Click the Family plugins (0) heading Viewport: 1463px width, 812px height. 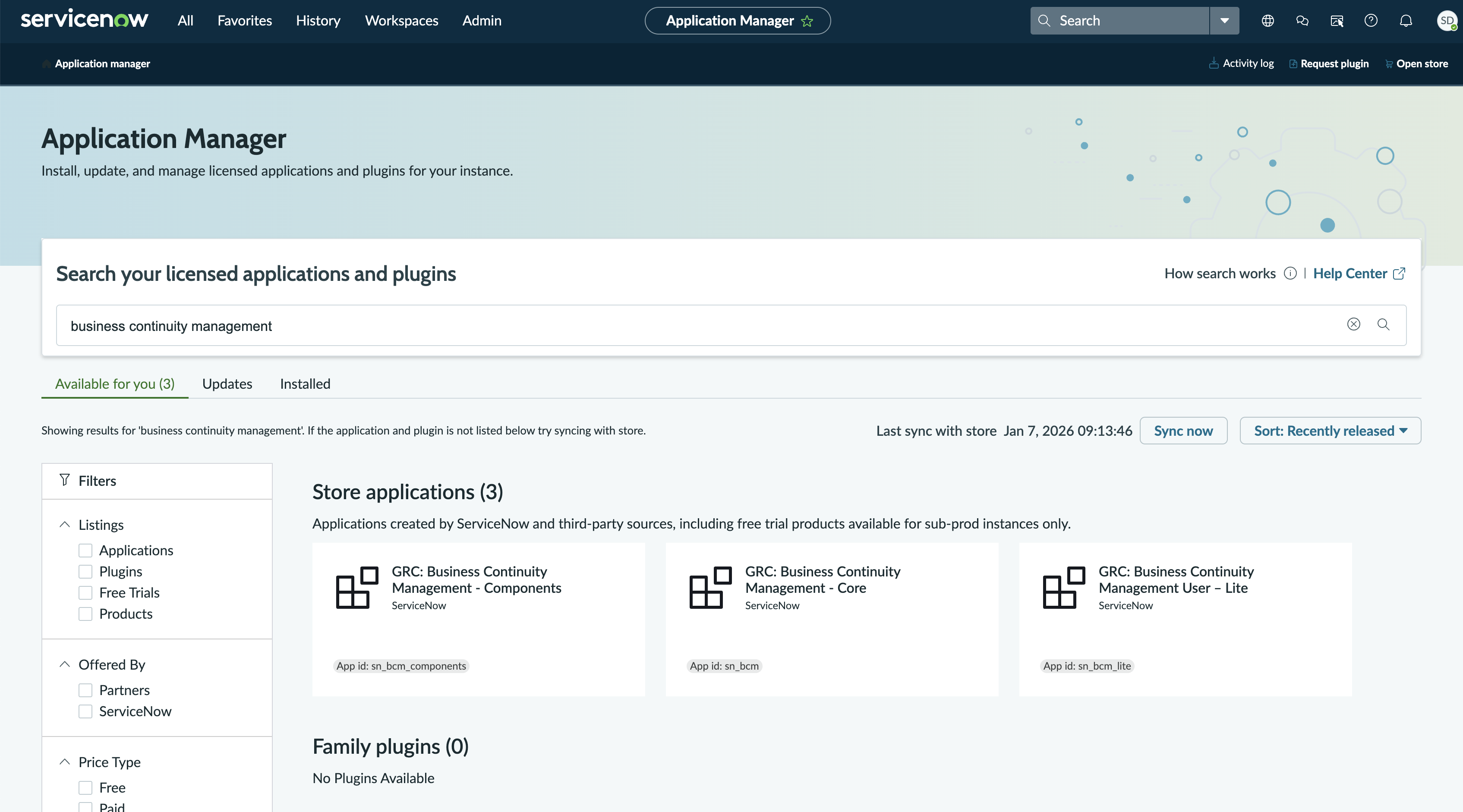[x=391, y=746]
